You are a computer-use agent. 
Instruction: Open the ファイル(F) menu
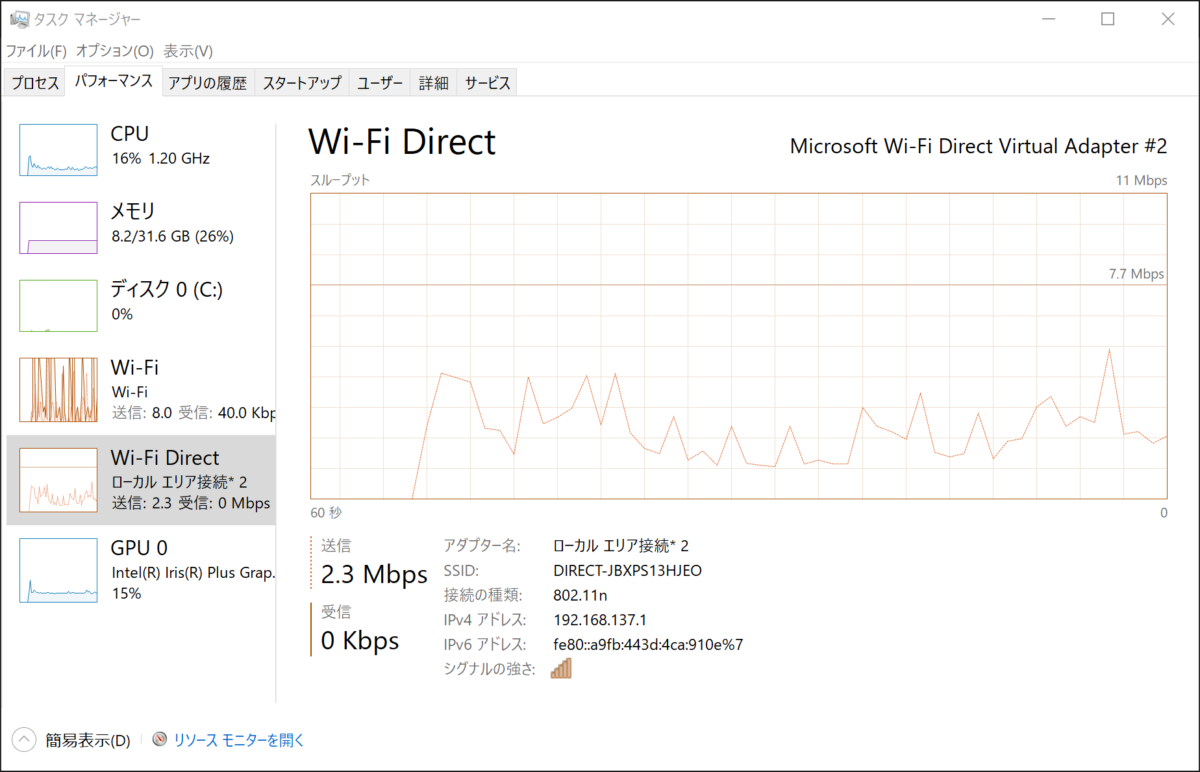(36, 51)
